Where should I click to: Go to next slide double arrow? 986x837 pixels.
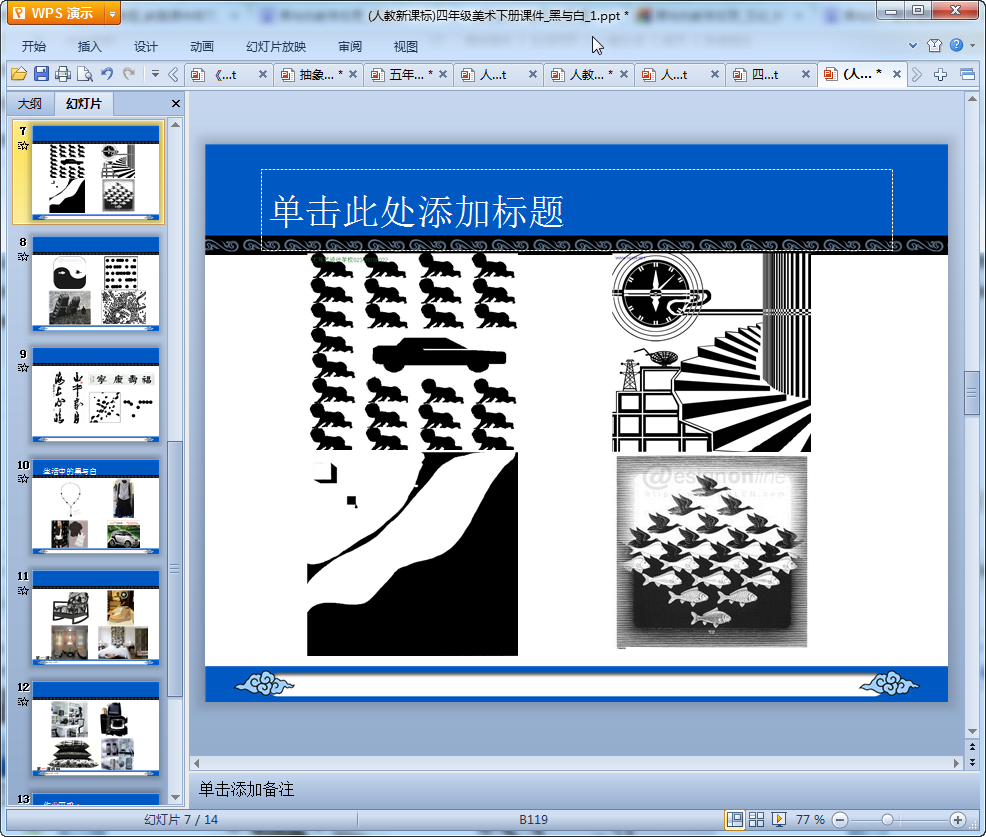pyautogui.click(x=972, y=762)
